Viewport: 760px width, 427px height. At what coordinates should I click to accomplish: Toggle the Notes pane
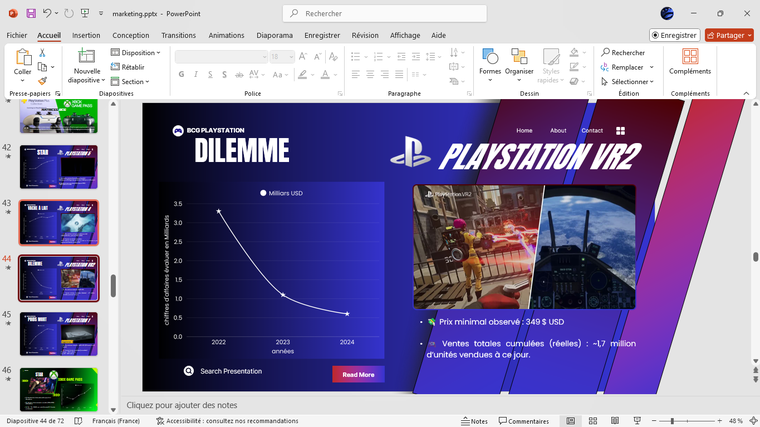tap(473, 421)
